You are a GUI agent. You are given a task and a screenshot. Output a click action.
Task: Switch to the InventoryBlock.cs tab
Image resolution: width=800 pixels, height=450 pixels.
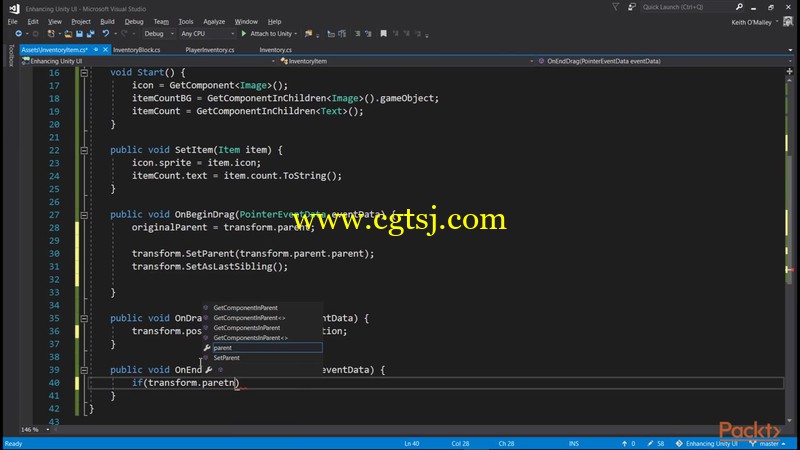pyautogui.click(x=136, y=50)
